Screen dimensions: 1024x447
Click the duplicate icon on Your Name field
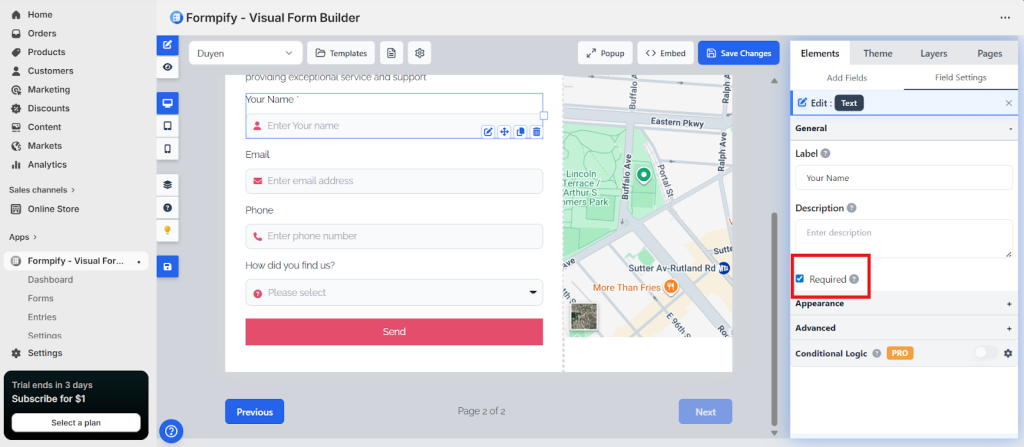[x=520, y=132]
